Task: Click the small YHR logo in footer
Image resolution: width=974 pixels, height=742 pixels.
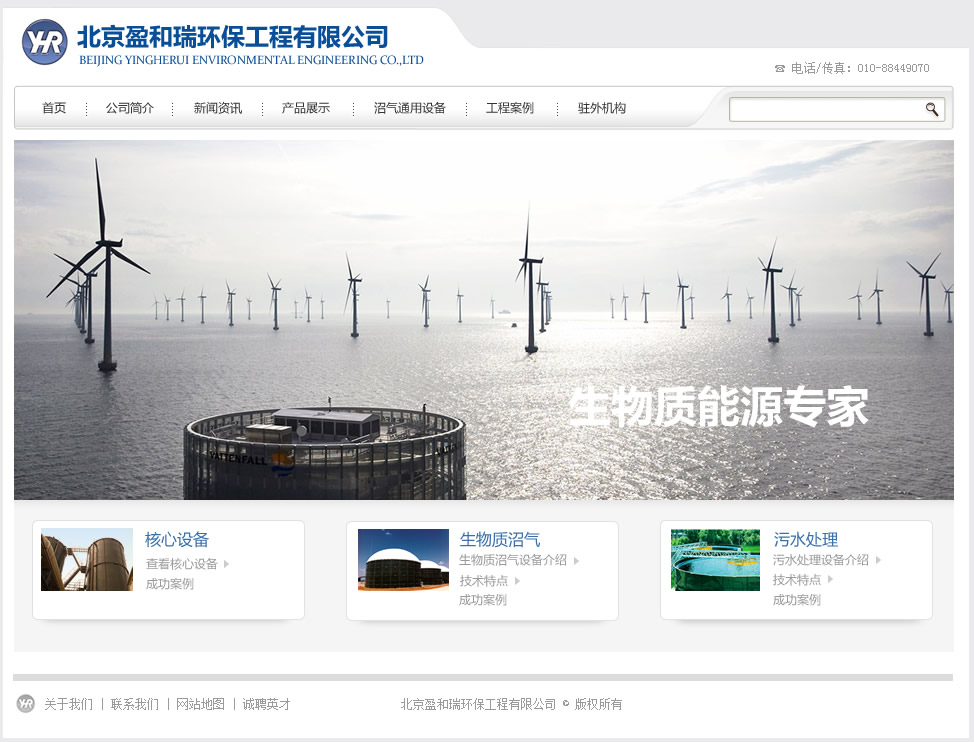Action: tap(26, 704)
